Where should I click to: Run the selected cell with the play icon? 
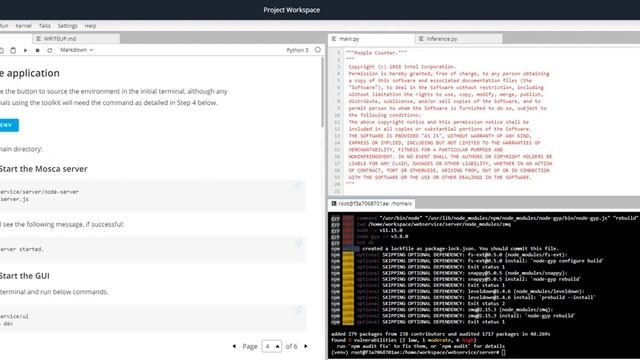click(x=25, y=50)
